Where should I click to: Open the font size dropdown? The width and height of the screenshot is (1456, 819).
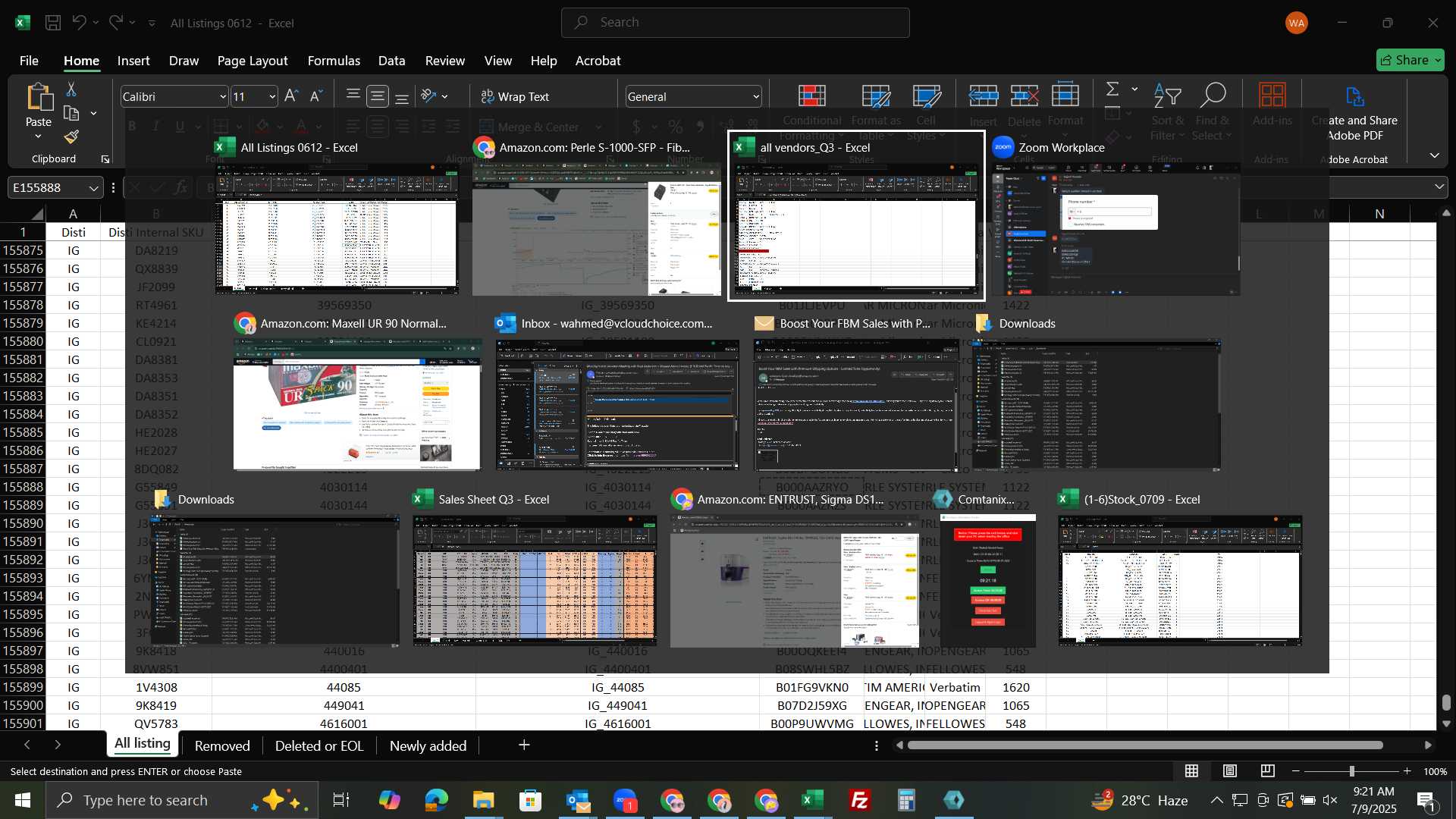(x=272, y=97)
